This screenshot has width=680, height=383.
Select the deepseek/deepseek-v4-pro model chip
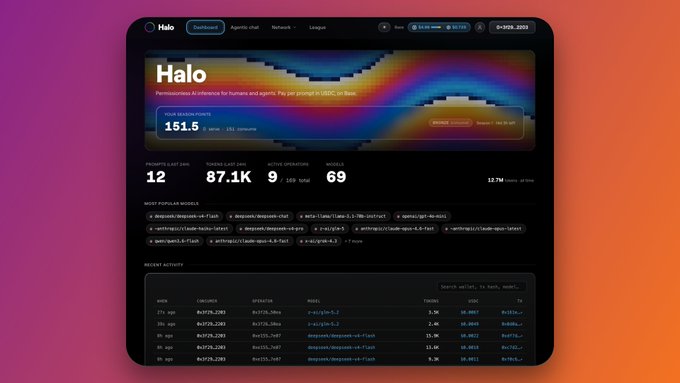(x=272, y=229)
